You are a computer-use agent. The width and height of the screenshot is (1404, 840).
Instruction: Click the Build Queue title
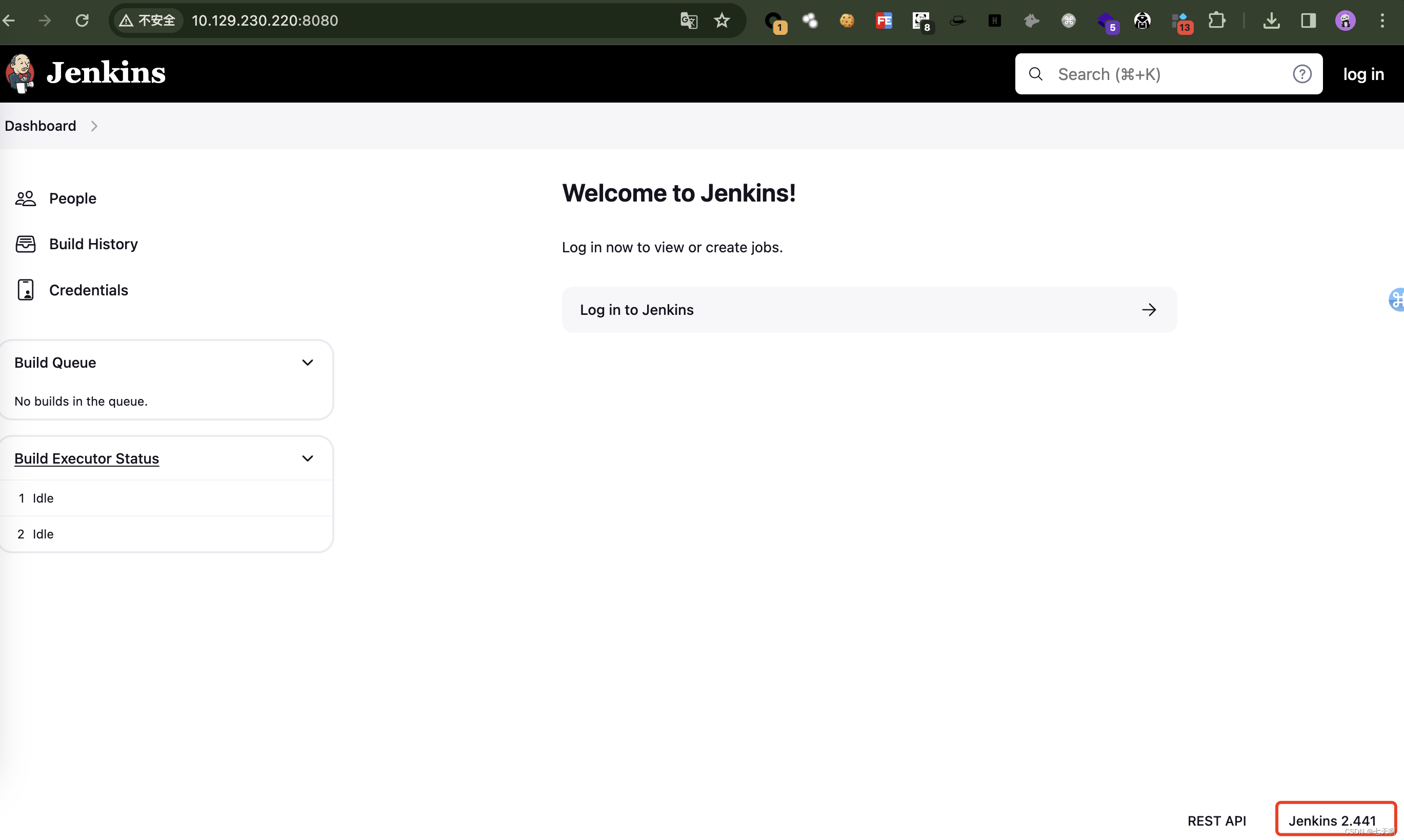[x=55, y=362]
